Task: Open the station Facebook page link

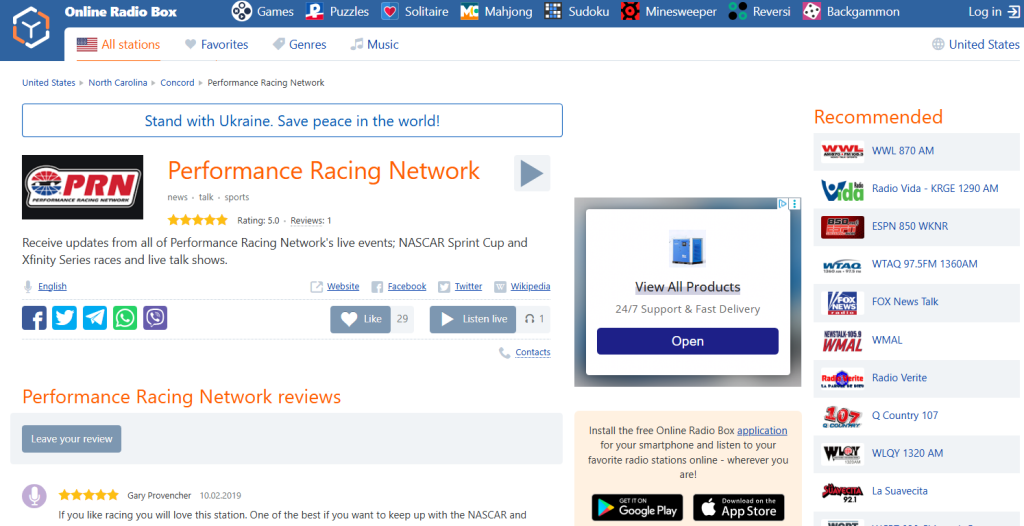Action: tap(407, 286)
